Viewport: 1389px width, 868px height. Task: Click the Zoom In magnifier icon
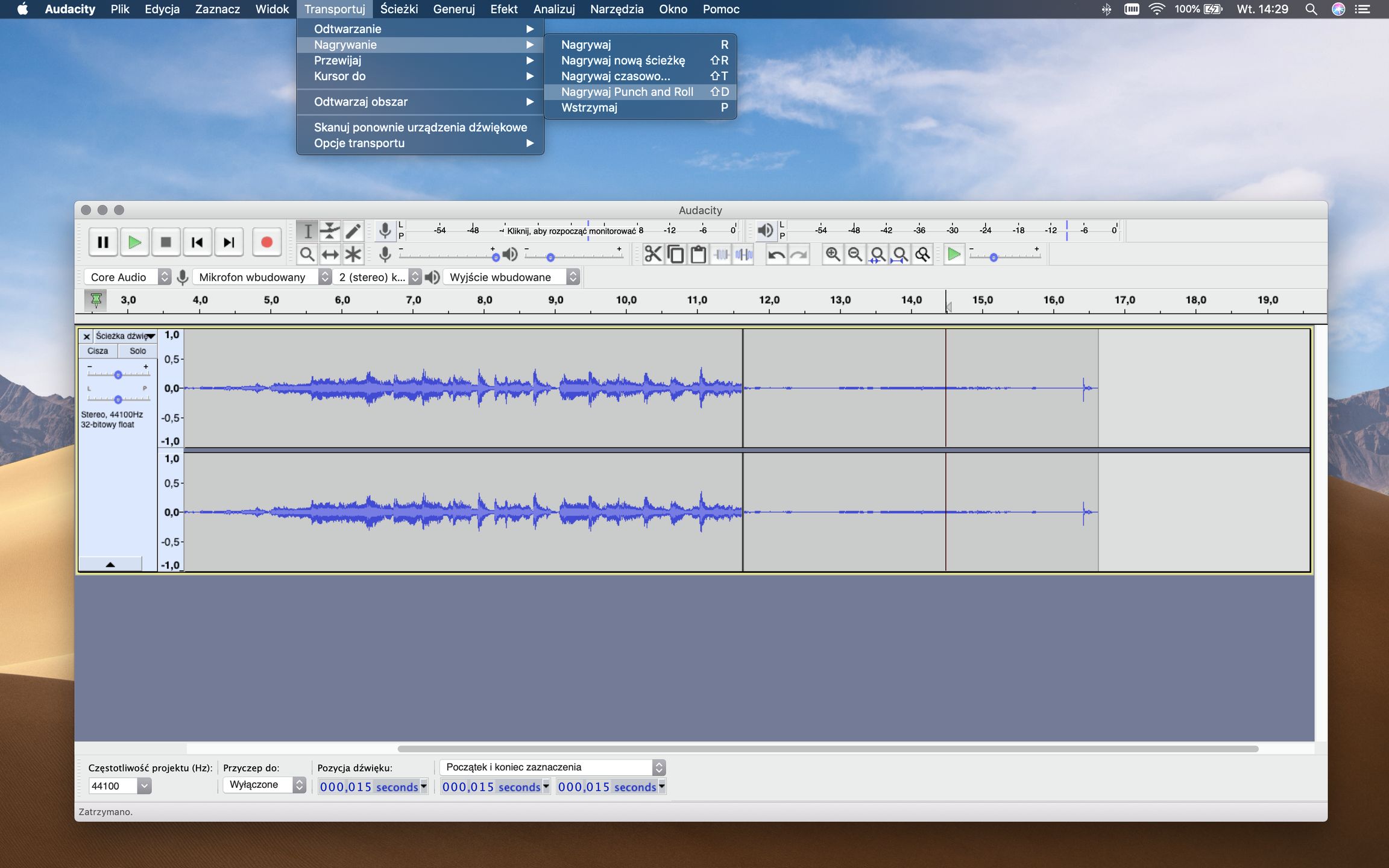(x=833, y=254)
